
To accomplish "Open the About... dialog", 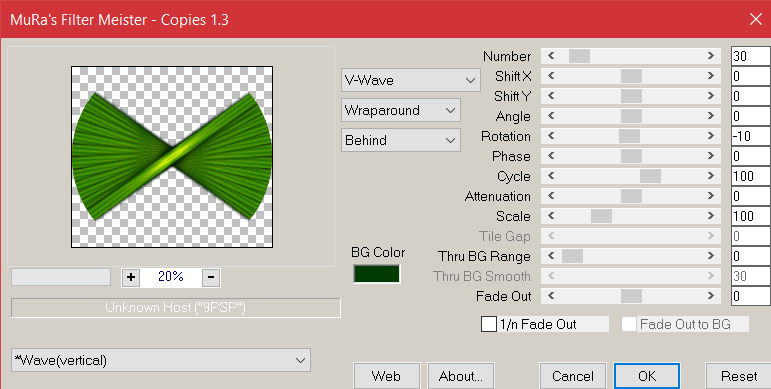I will pos(461,376).
